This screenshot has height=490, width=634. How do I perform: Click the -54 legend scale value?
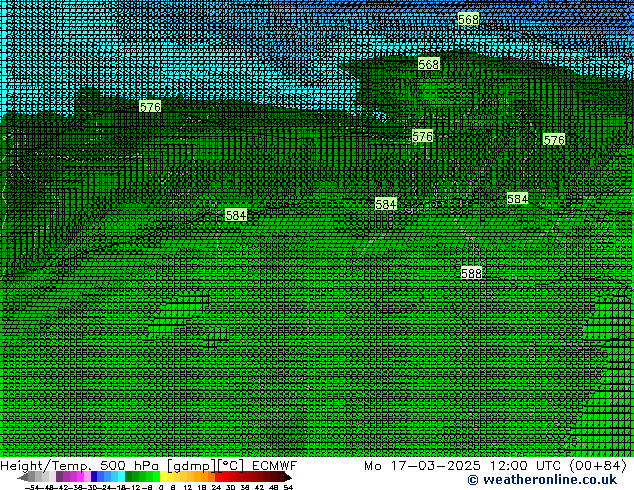(34, 487)
